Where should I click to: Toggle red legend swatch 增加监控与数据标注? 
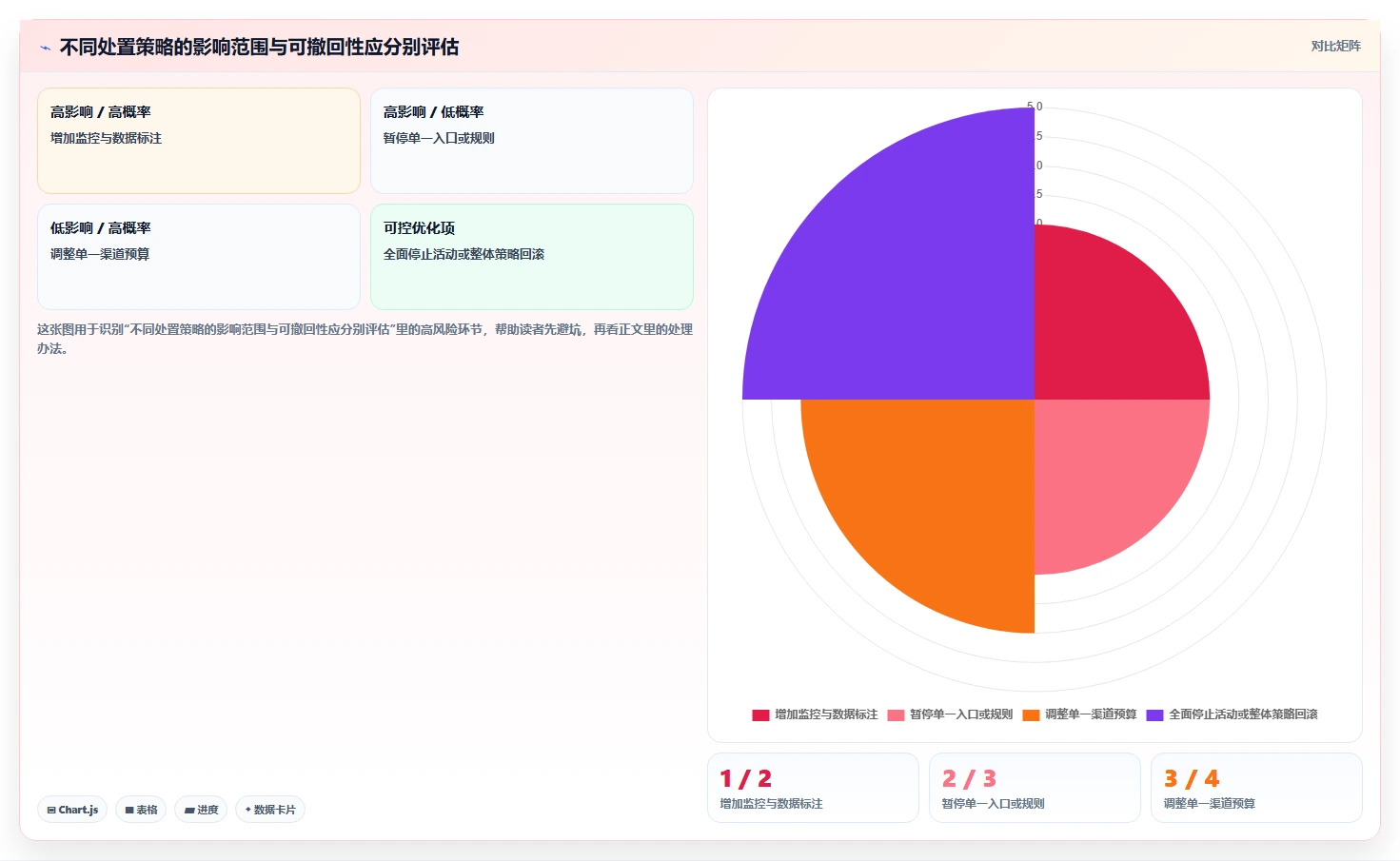(x=760, y=715)
